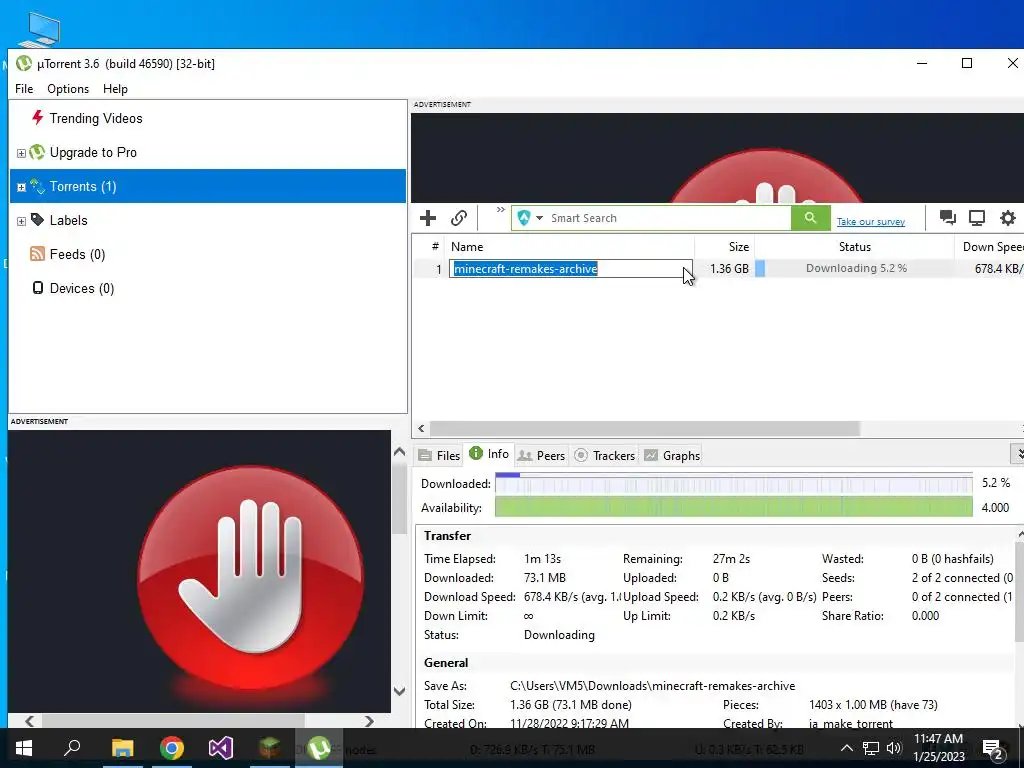
Task: Open the Help menu
Action: coord(115,89)
